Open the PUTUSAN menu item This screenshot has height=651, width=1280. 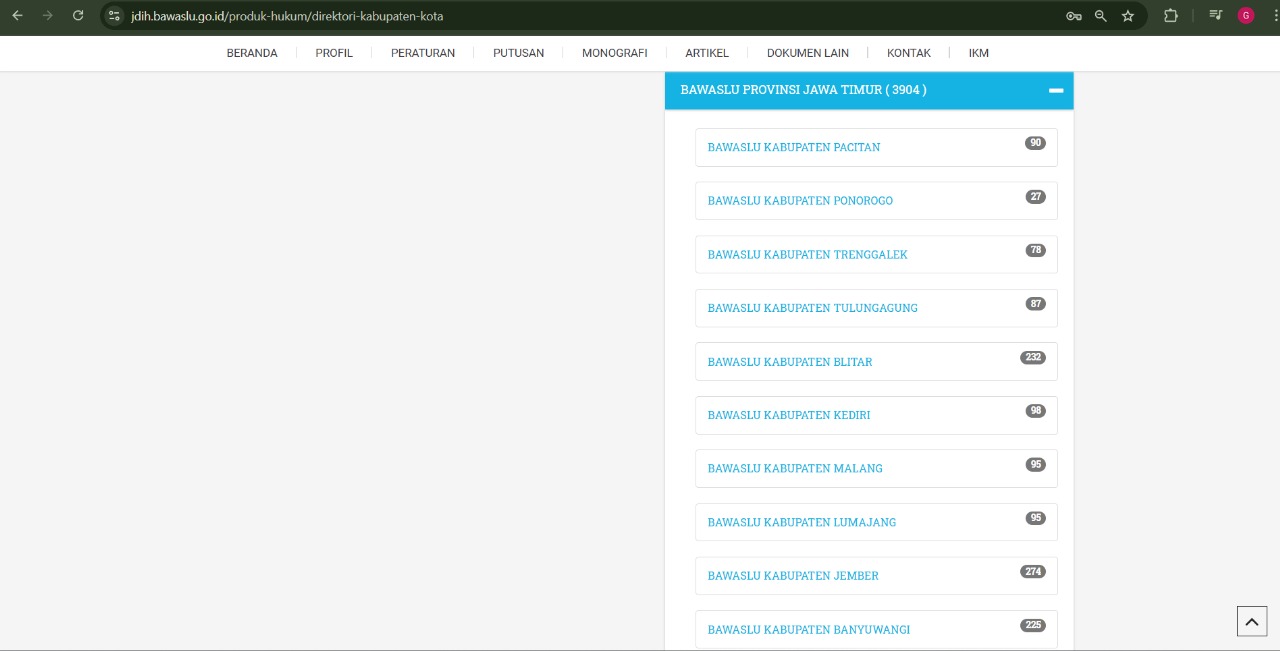pos(518,53)
